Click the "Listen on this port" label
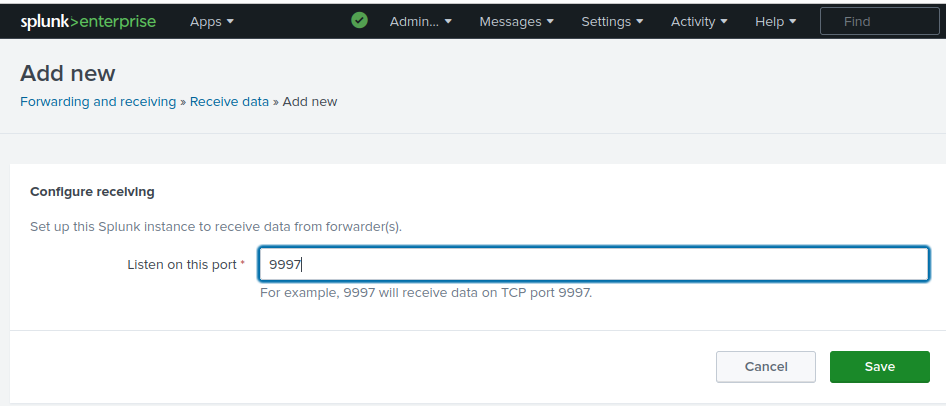Viewport: 946px width, 406px height. click(x=181, y=265)
